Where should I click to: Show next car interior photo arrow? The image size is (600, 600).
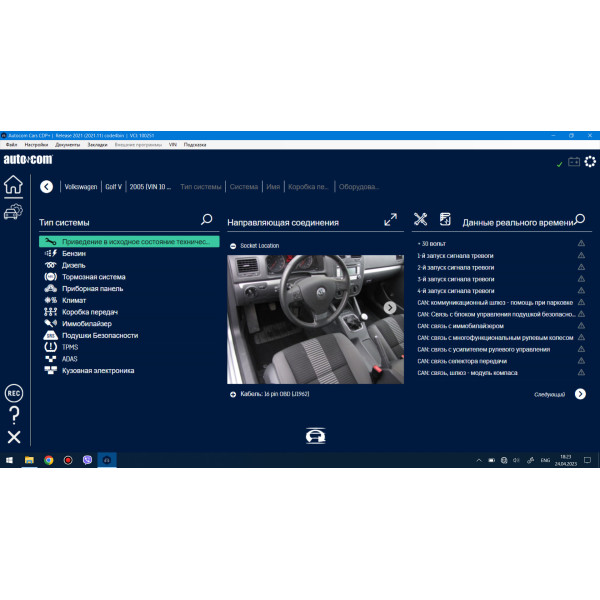click(x=390, y=308)
